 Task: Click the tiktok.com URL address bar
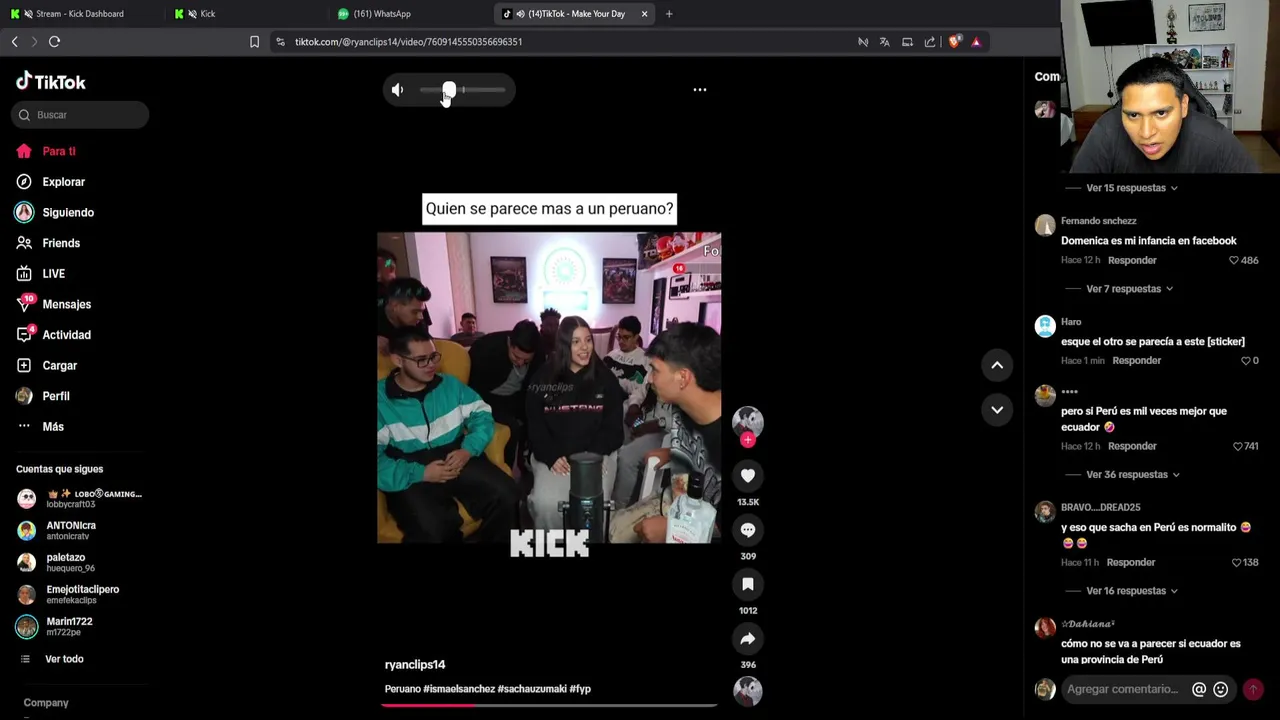(408, 42)
